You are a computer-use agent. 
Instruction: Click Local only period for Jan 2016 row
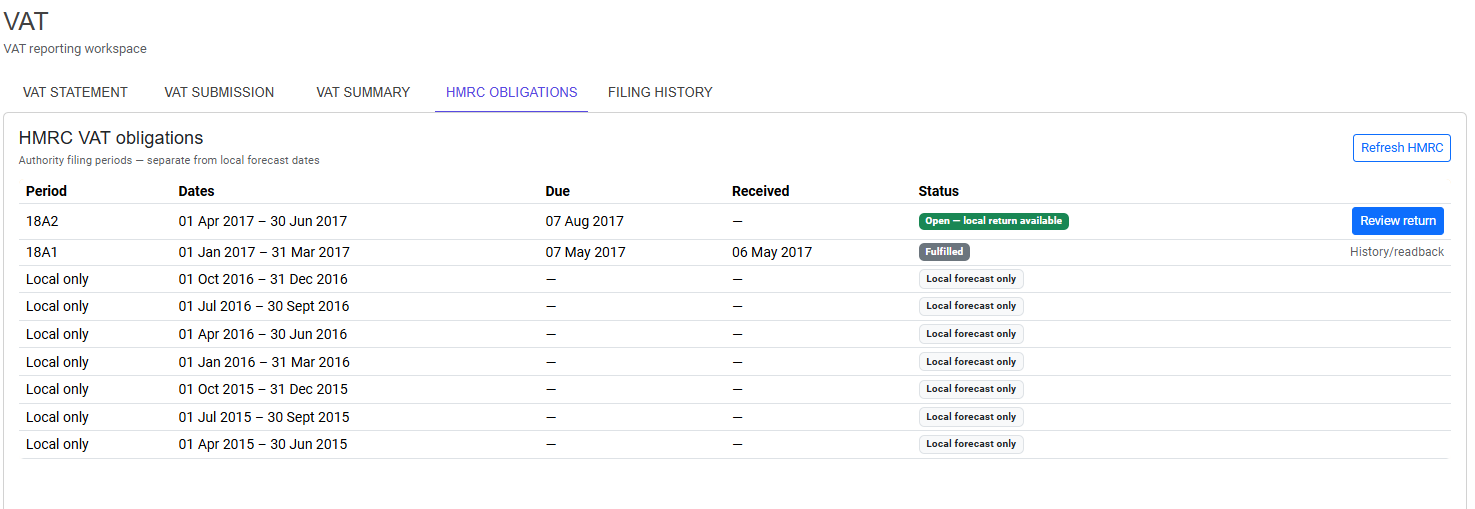coord(57,362)
